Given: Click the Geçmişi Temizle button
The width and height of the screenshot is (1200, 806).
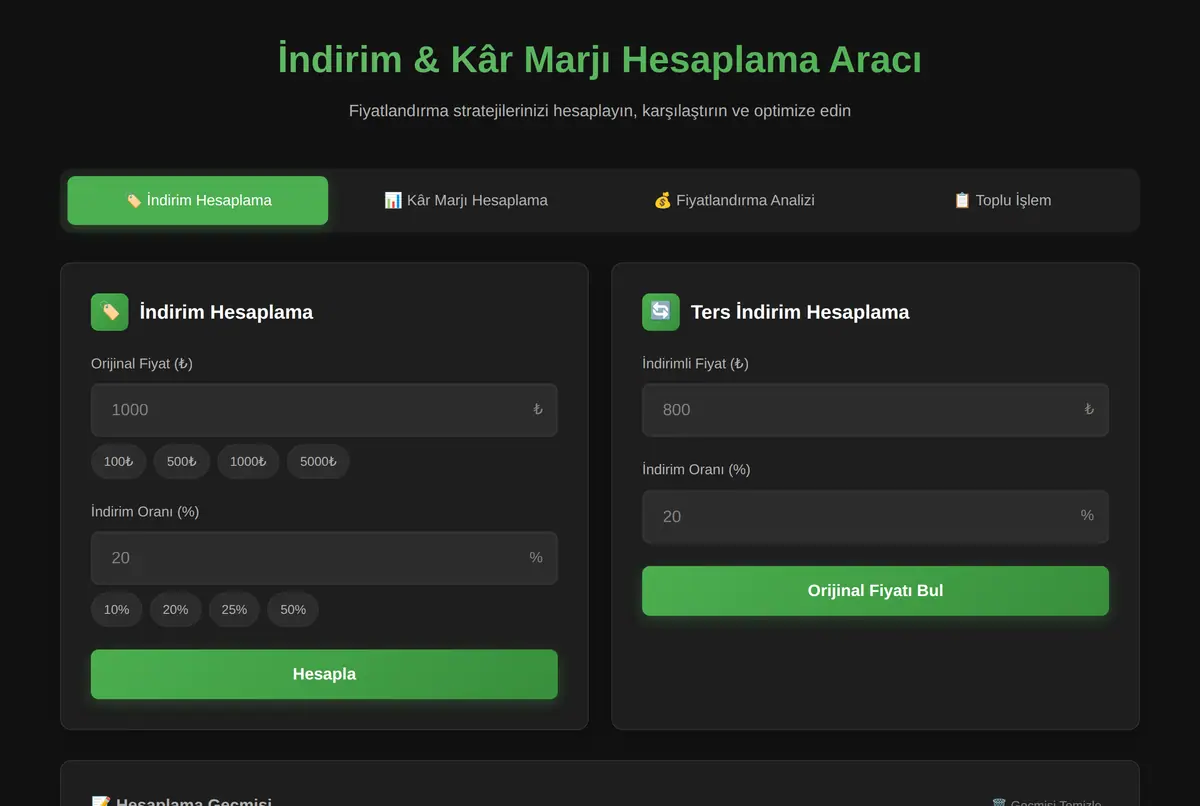Looking at the screenshot, I should (x=1048, y=801).
